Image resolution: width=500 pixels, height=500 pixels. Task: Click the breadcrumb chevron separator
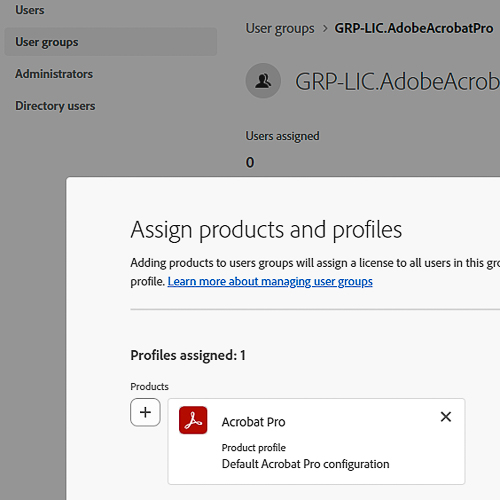tap(325, 29)
